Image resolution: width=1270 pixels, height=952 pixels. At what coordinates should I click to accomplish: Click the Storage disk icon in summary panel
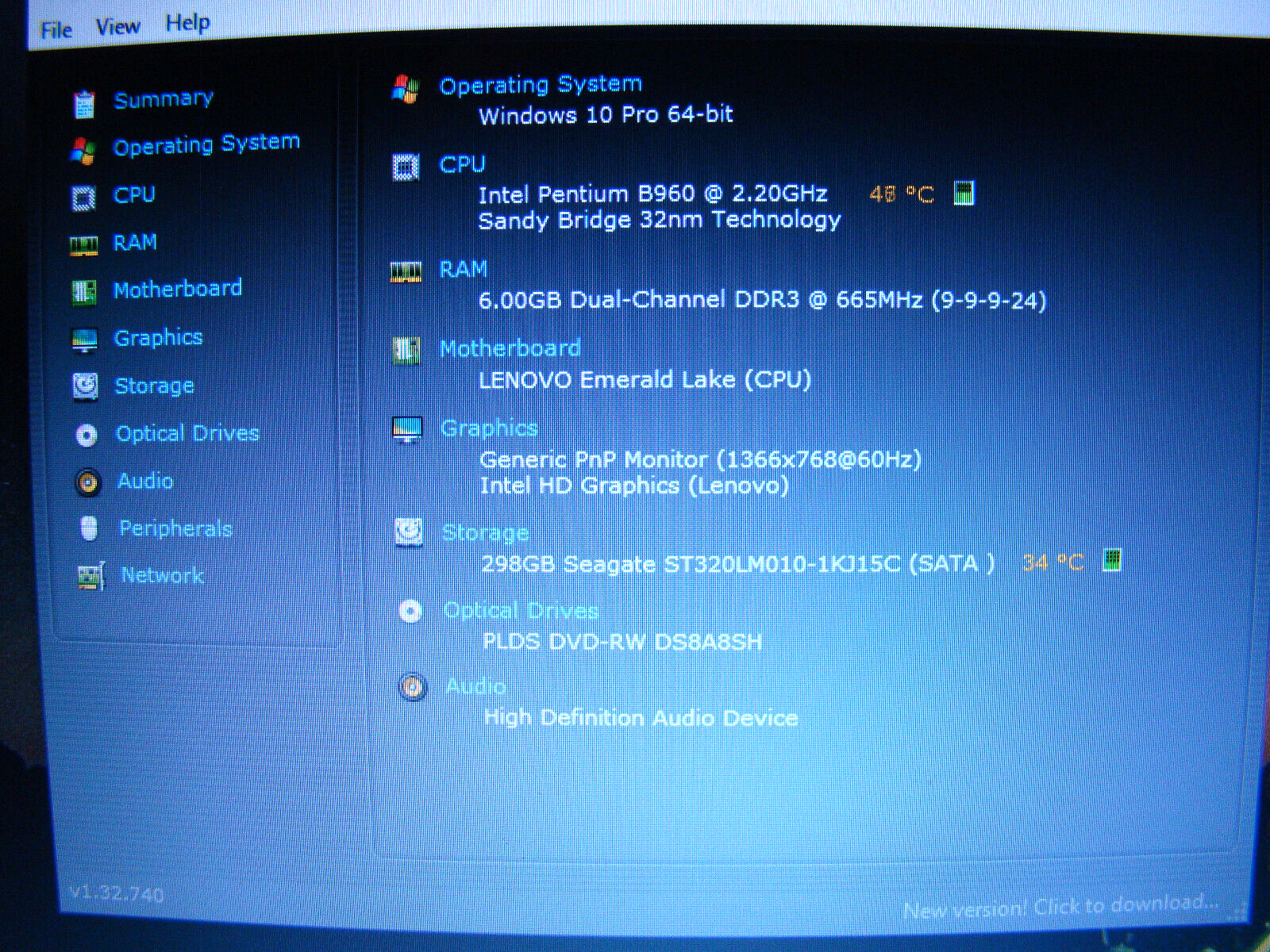(x=409, y=532)
